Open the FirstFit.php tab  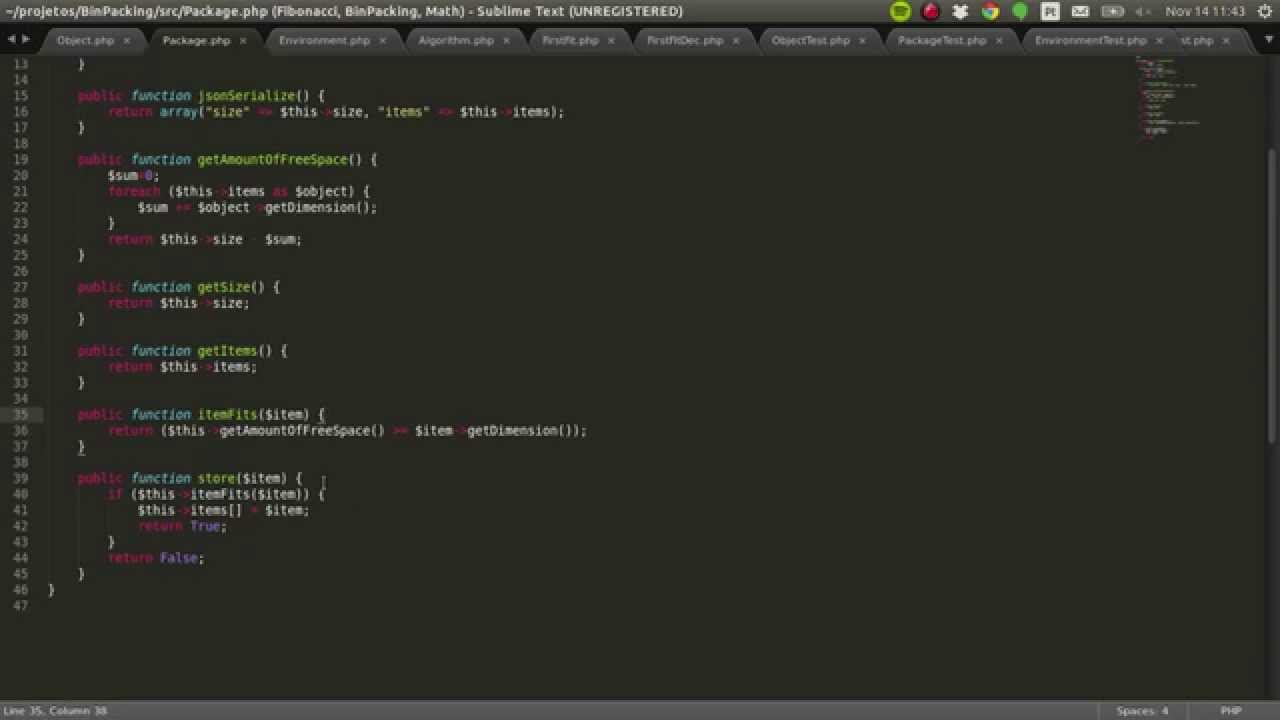(570, 40)
